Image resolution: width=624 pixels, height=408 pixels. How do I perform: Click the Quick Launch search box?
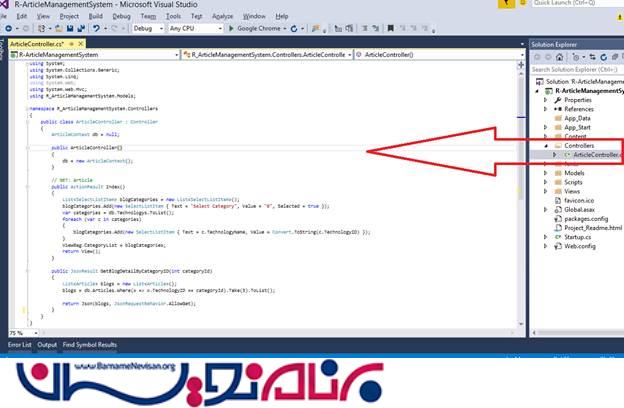577,3
